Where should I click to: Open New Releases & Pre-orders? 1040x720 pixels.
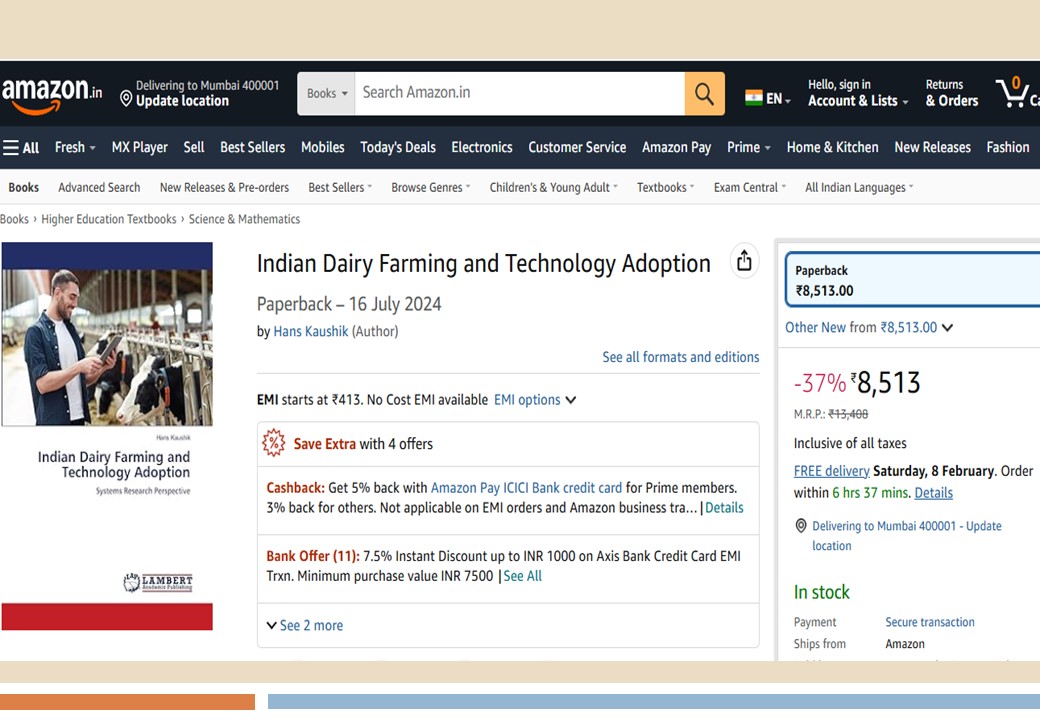[224, 188]
